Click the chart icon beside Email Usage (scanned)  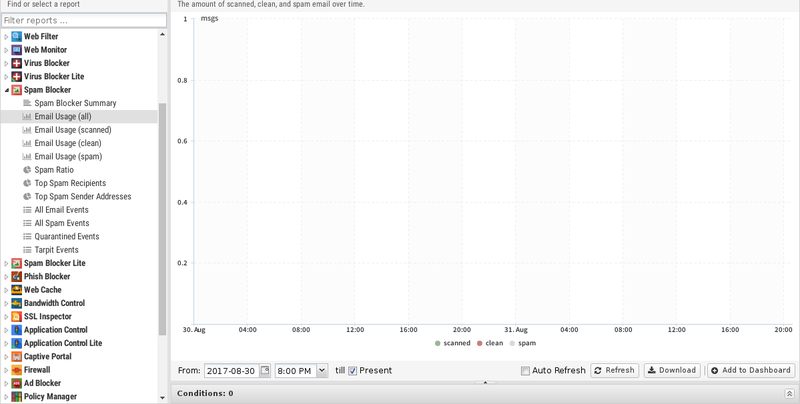tap(27, 130)
